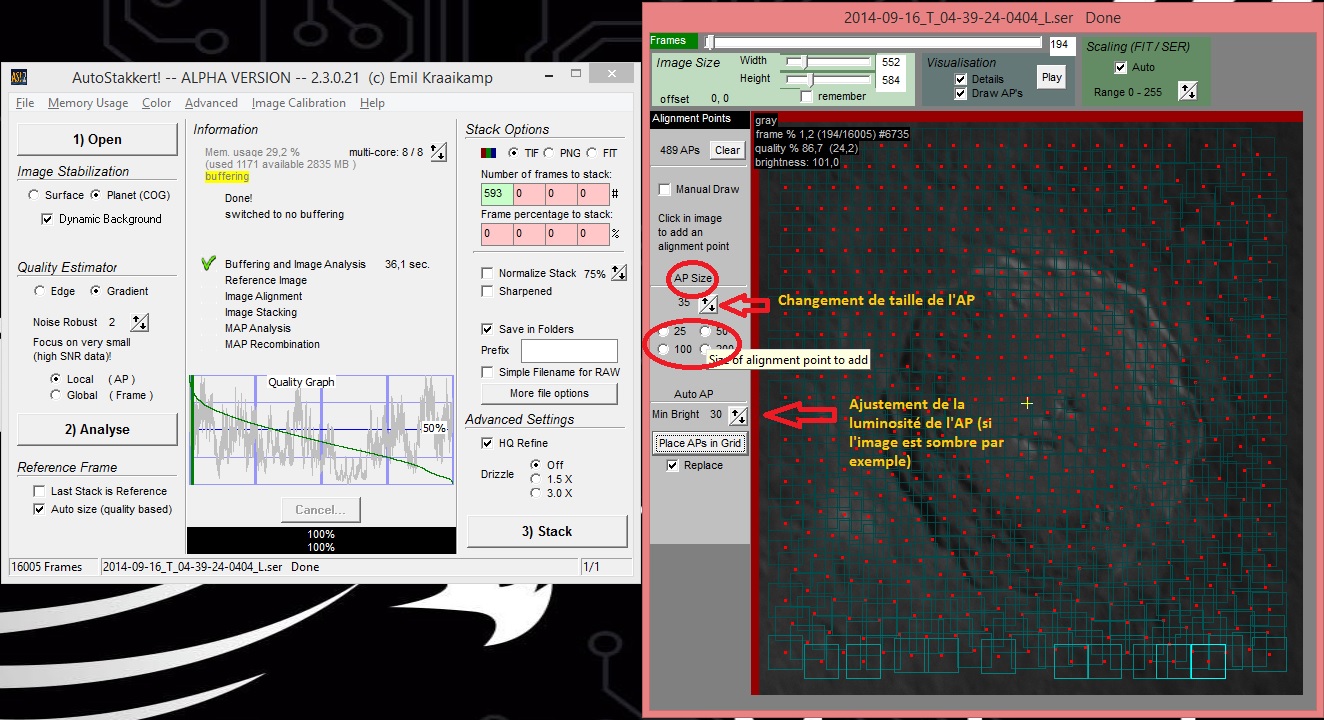Adjust the multi-core 8 / 8 spinner
The height and width of the screenshot is (720, 1324).
click(439, 152)
